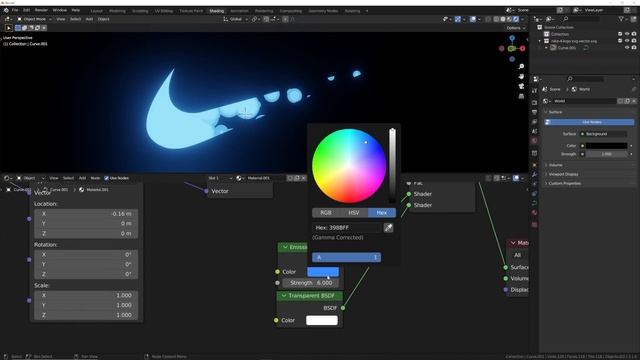Click the Use Nodes button in World properties
The height and width of the screenshot is (360, 640).
(590, 122)
